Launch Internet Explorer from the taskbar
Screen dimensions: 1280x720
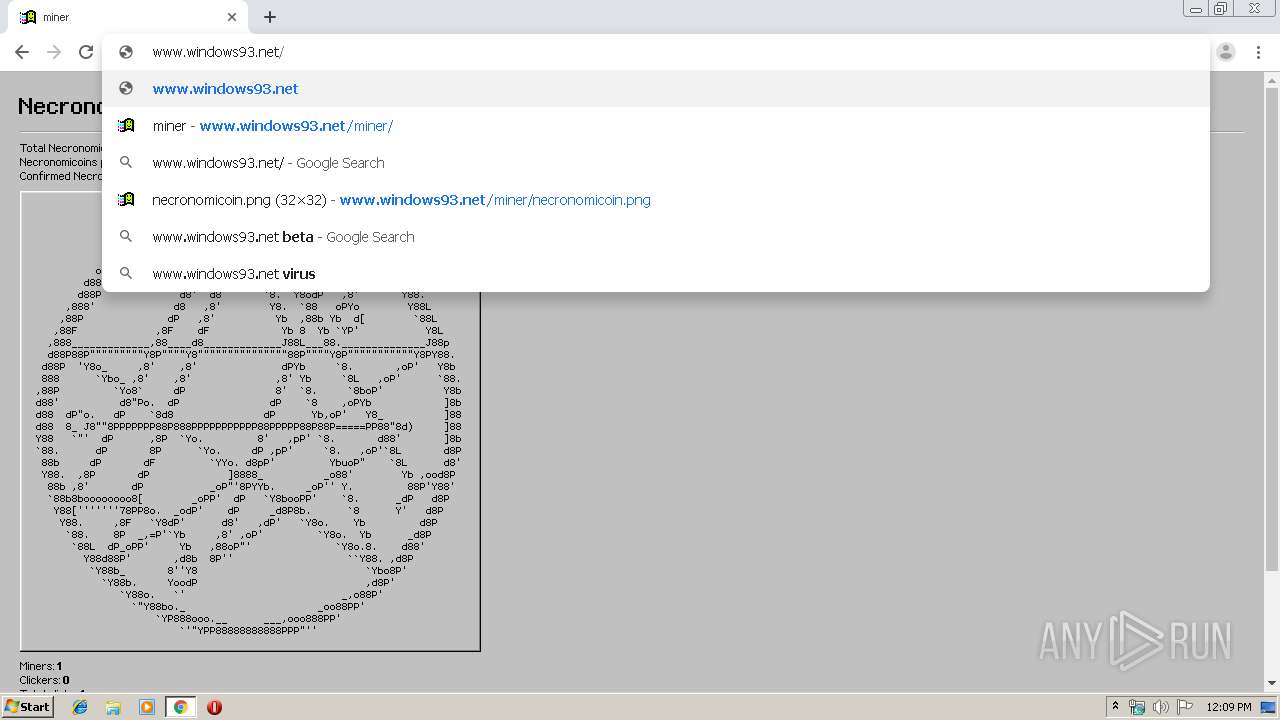coord(80,707)
